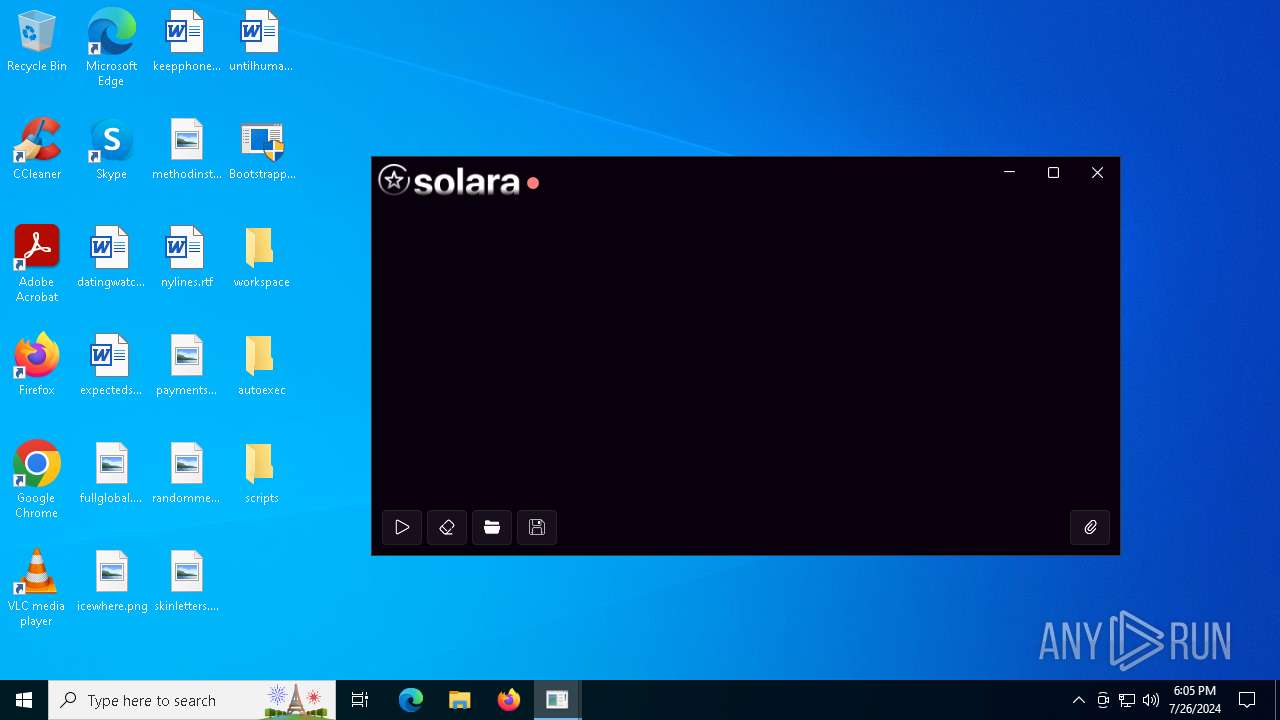The image size is (1280, 720).
Task: Launch Edge from the taskbar
Action: [x=411, y=700]
